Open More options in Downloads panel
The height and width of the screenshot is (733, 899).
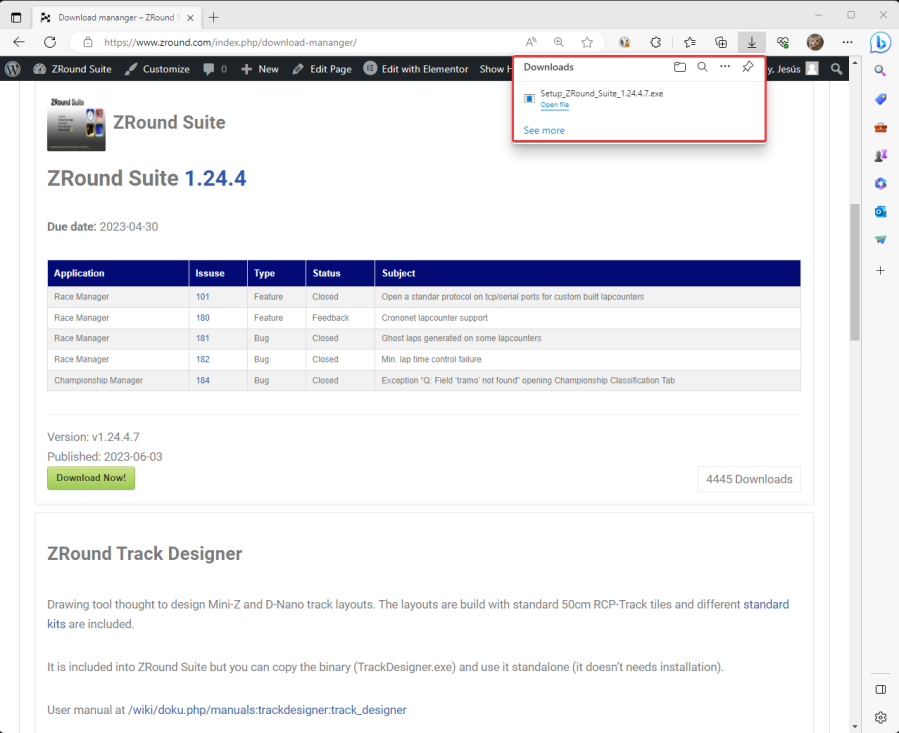[x=725, y=67]
